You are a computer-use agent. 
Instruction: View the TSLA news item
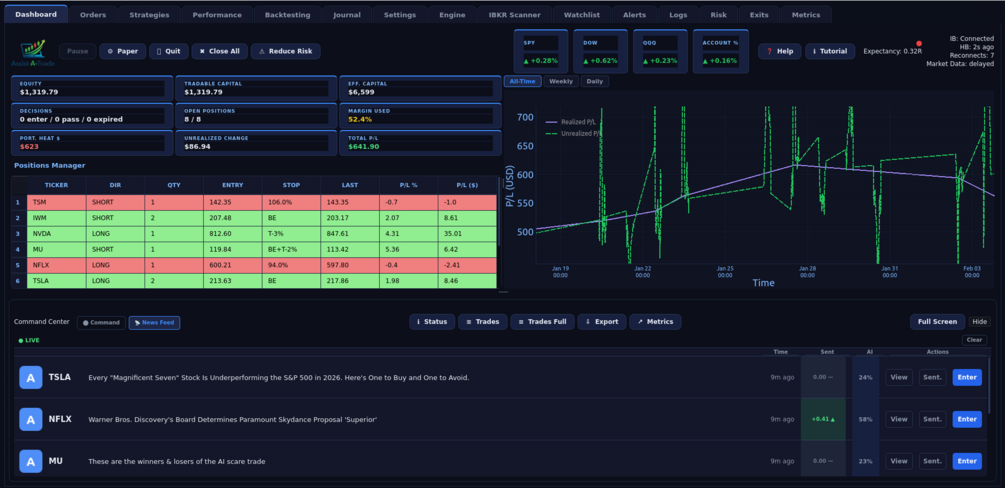(x=899, y=377)
